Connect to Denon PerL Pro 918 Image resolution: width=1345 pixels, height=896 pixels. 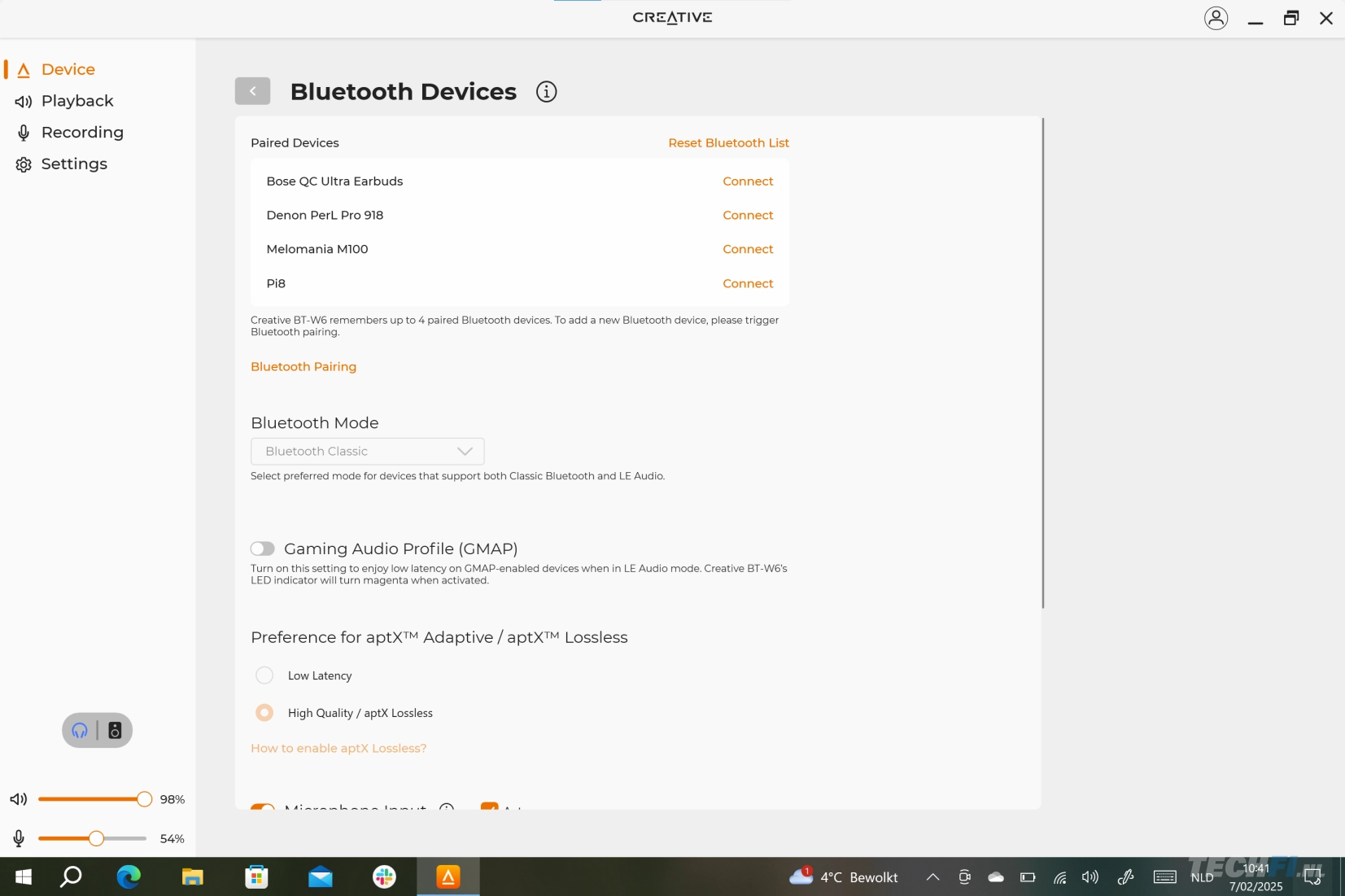748,216
